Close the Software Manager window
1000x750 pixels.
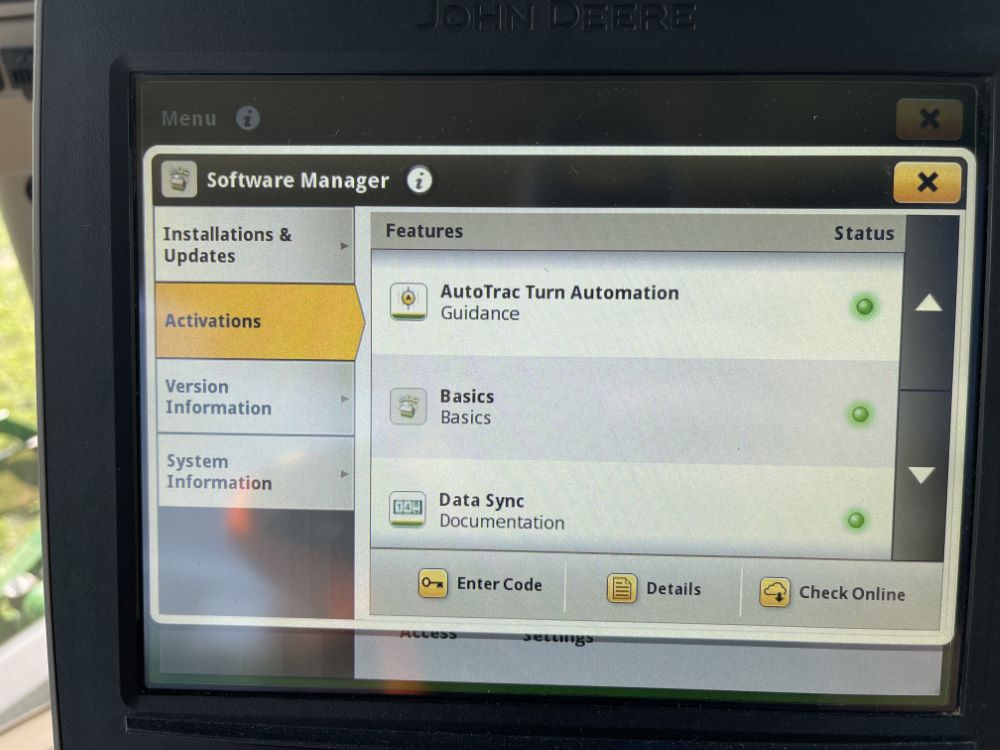click(927, 182)
